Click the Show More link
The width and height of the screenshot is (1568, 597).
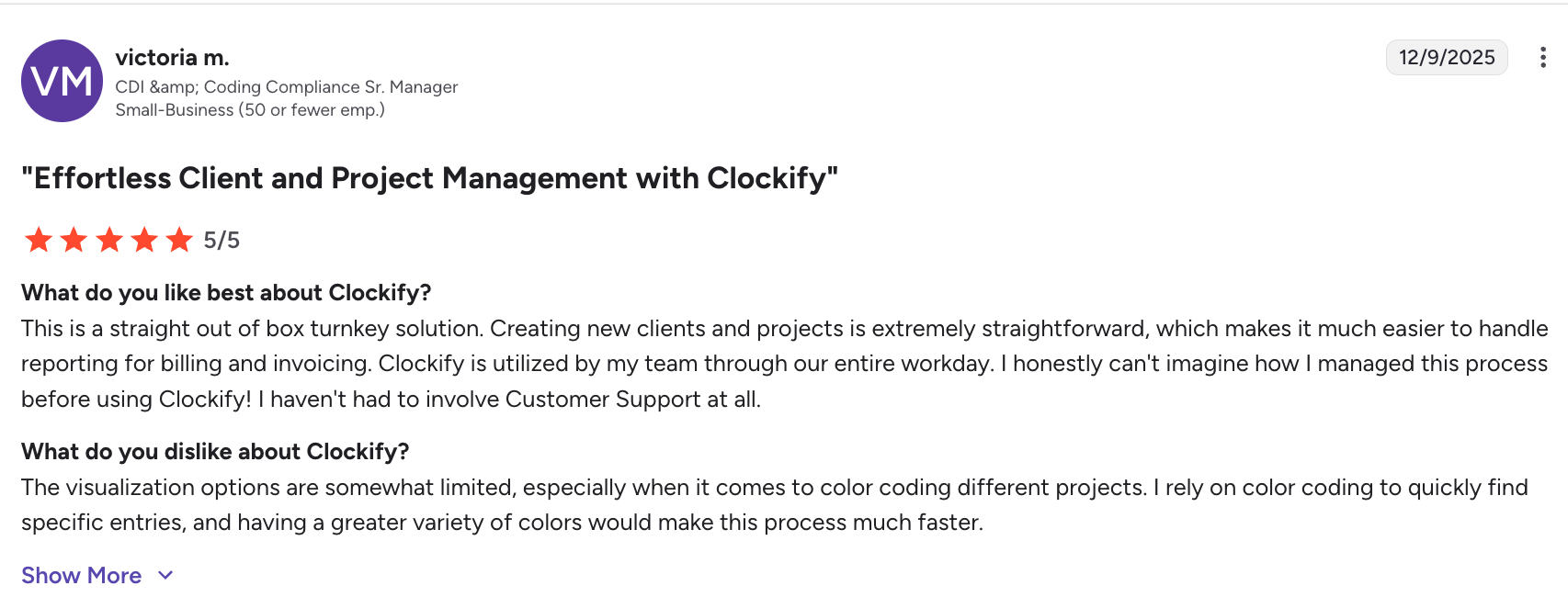[81, 574]
